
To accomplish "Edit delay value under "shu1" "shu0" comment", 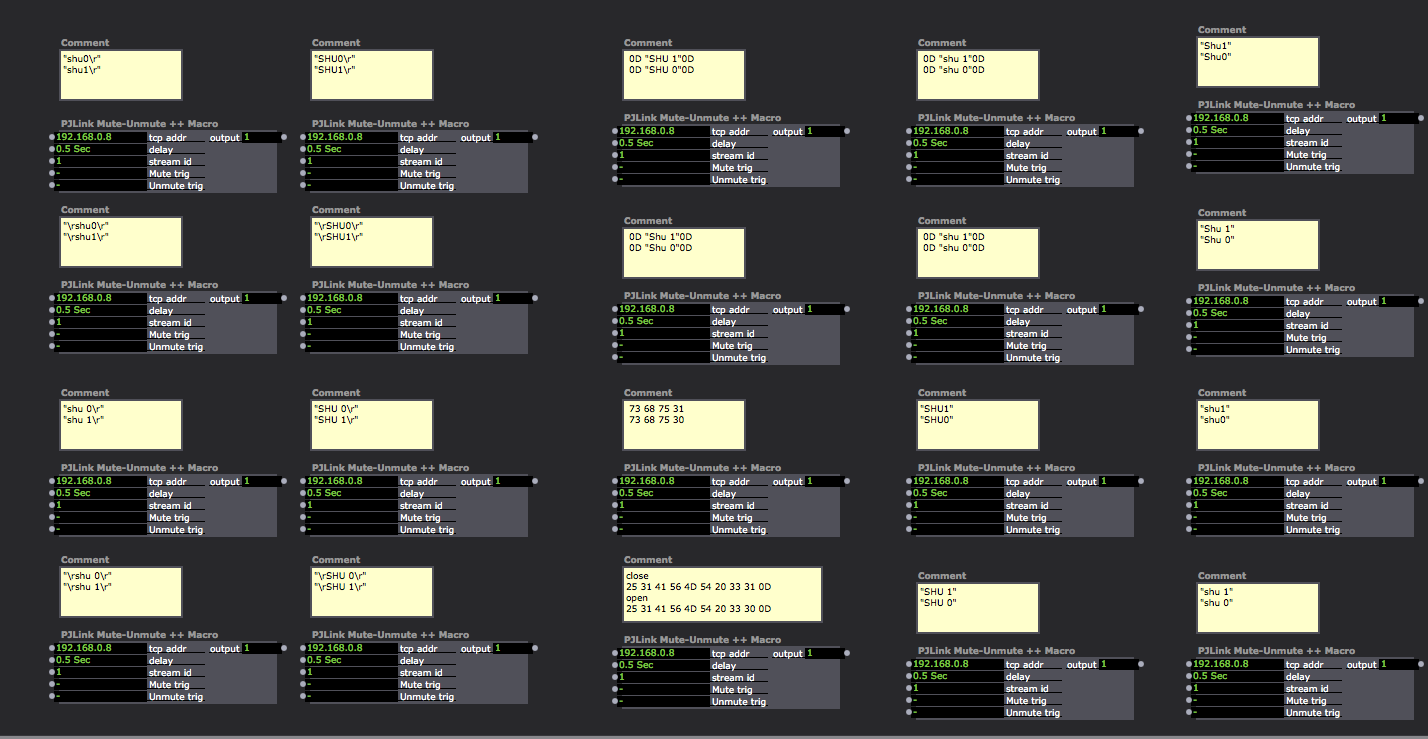I will [1238, 493].
